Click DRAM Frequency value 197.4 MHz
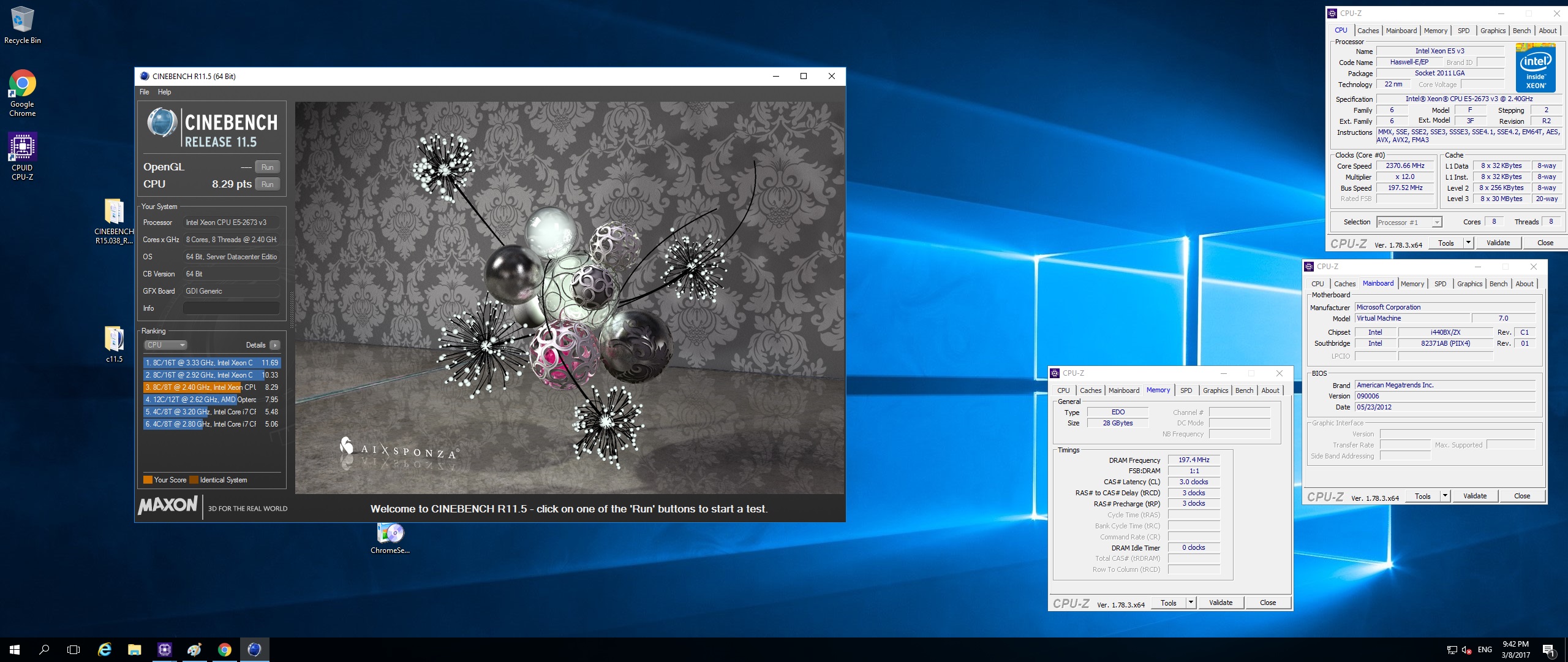Viewport: 1568px width, 662px height. tap(1194, 460)
